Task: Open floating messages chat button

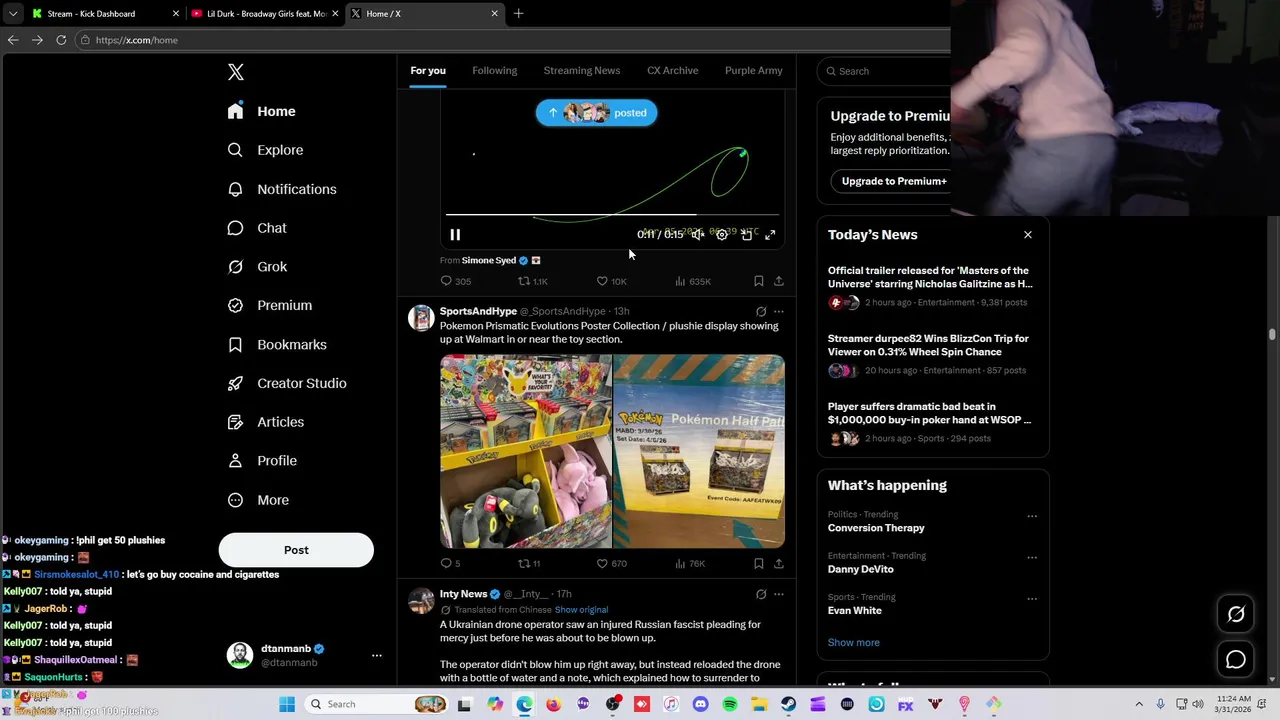Action: pos(1236,659)
